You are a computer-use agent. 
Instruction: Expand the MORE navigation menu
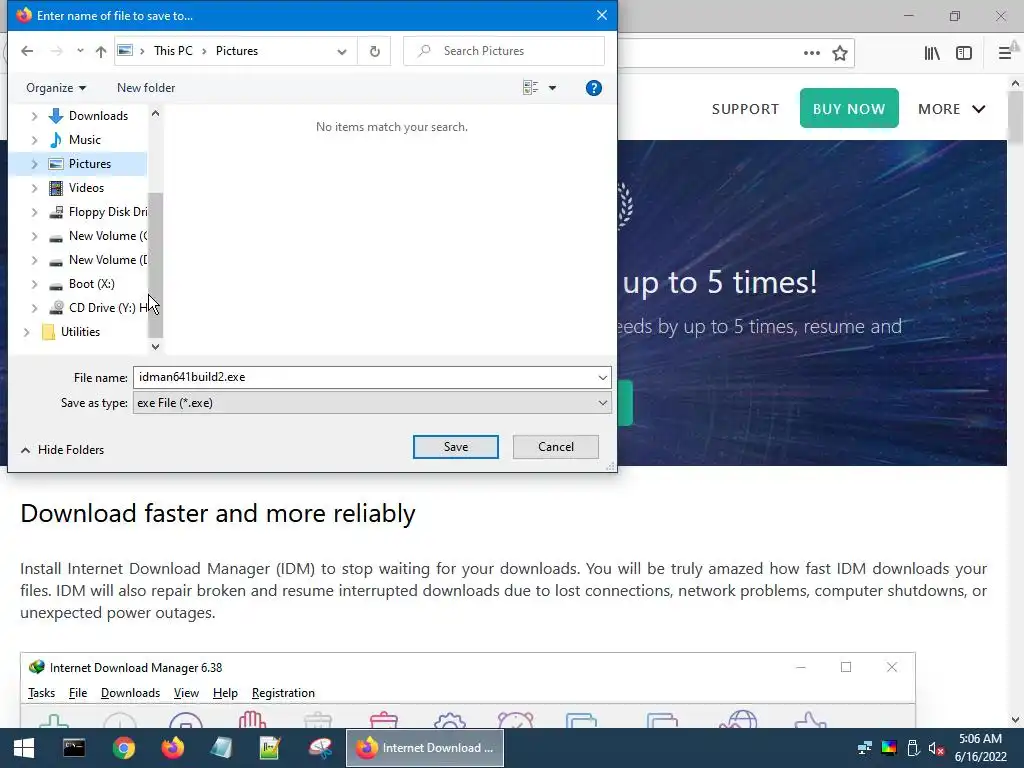coord(952,109)
